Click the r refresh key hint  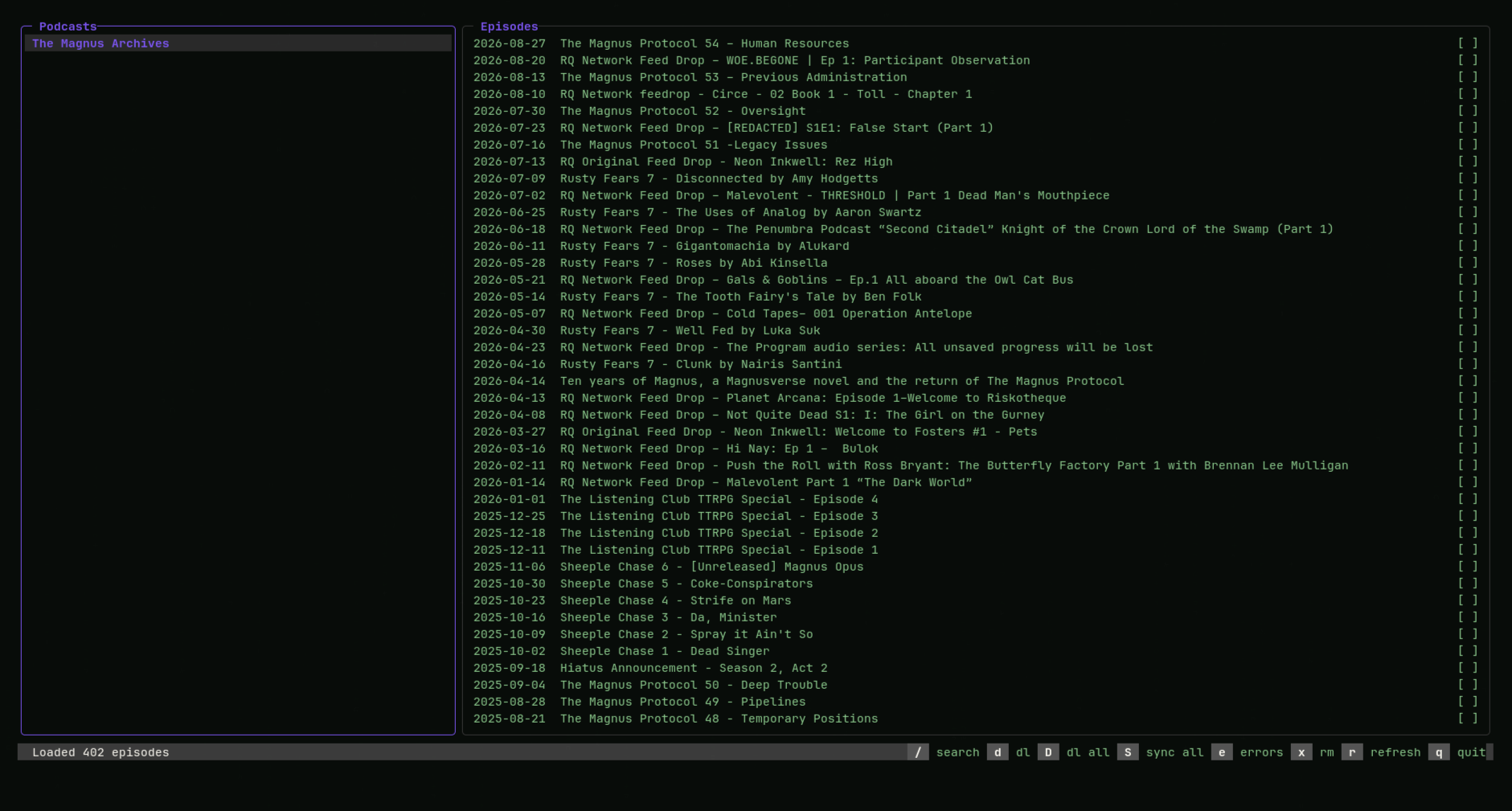[x=1352, y=752]
